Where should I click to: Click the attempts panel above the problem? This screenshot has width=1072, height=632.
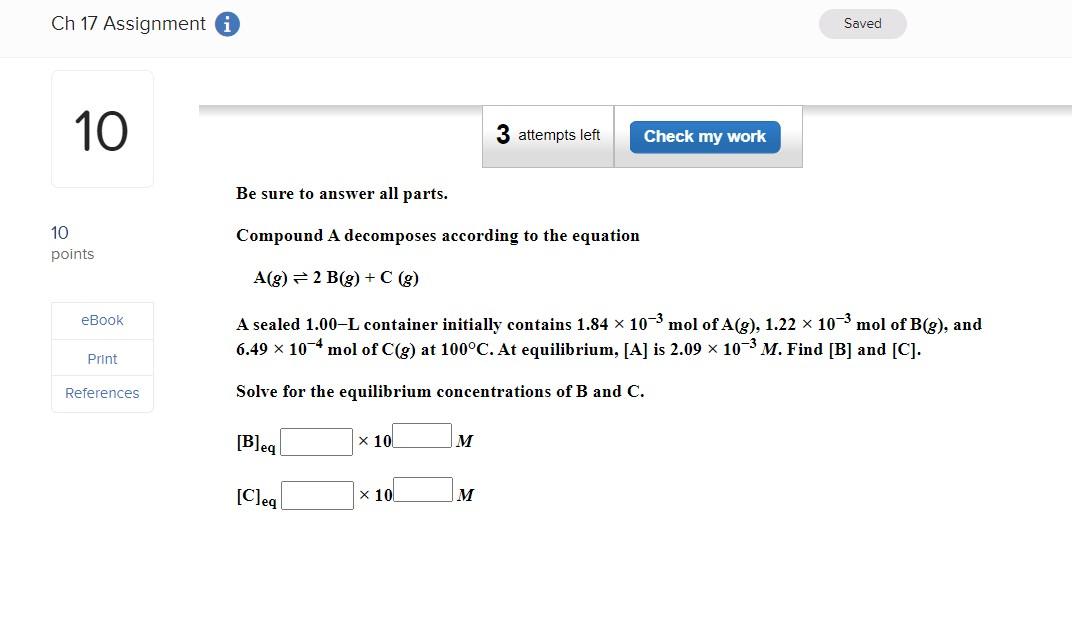click(x=641, y=135)
